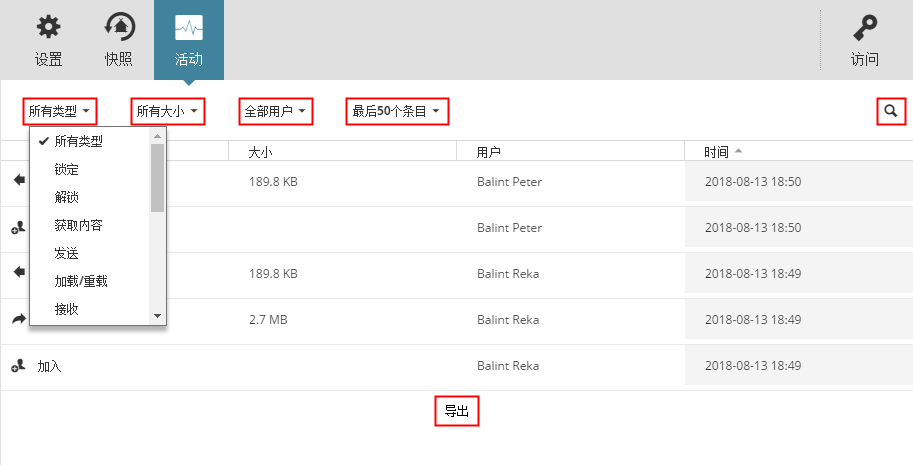This screenshot has width=913, height=465.
Task: Click the search magnifier icon
Action: (890, 111)
